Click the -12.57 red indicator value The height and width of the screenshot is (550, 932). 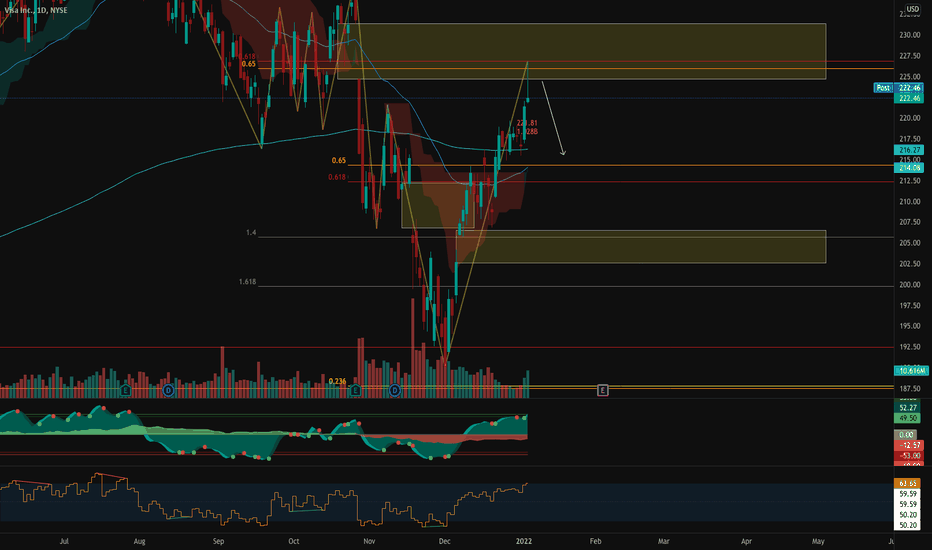(908, 445)
